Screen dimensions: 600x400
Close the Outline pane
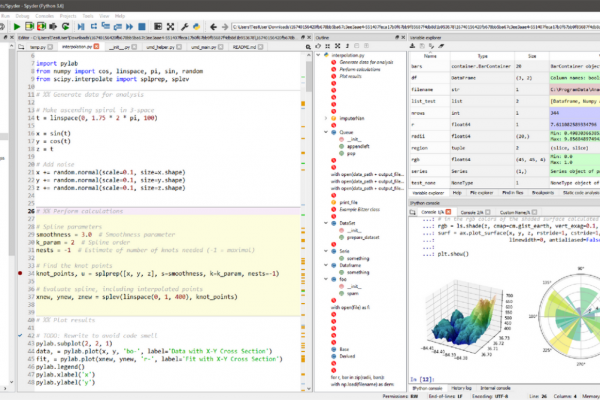[x=403, y=38]
